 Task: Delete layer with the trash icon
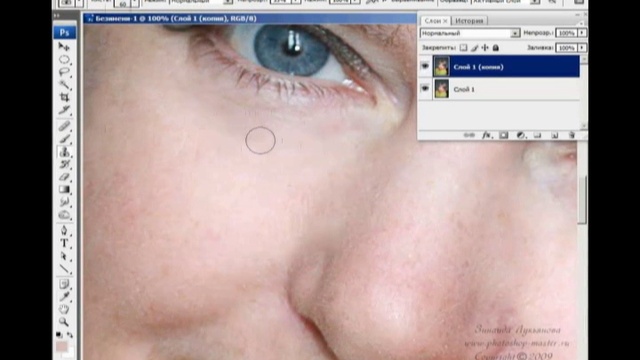click(572, 135)
